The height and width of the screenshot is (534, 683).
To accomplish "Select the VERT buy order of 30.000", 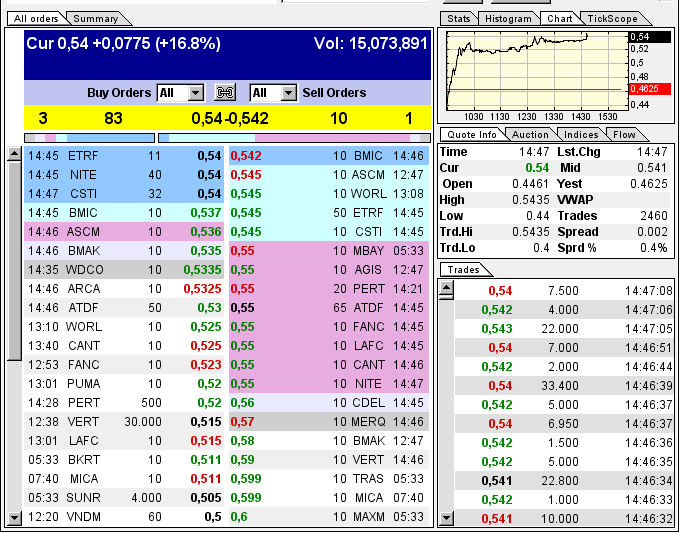I will coord(124,422).
